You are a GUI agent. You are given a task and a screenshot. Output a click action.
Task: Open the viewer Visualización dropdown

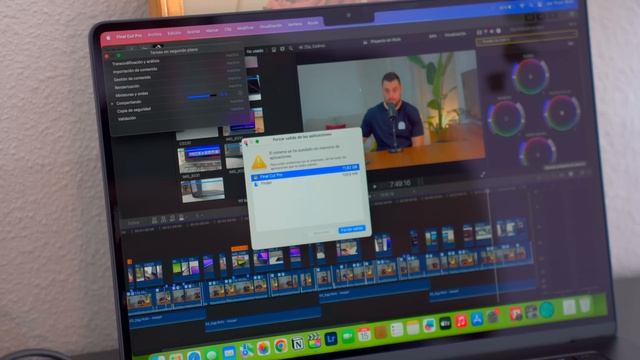[455, 35]
